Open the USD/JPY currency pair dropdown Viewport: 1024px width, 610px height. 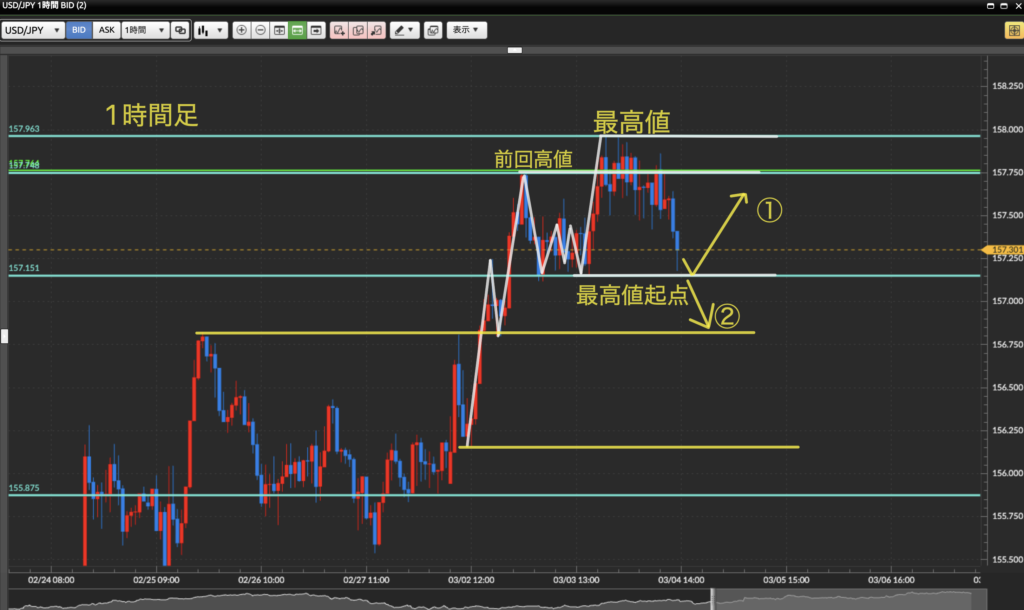(x=33, y=31)
